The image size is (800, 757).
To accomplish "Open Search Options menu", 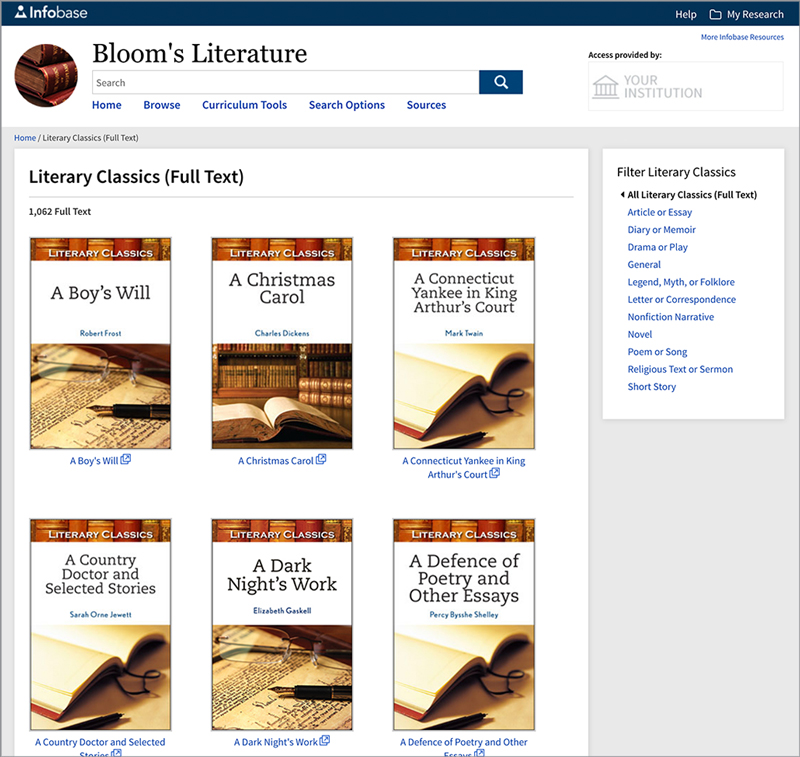I will click(347, 105).
